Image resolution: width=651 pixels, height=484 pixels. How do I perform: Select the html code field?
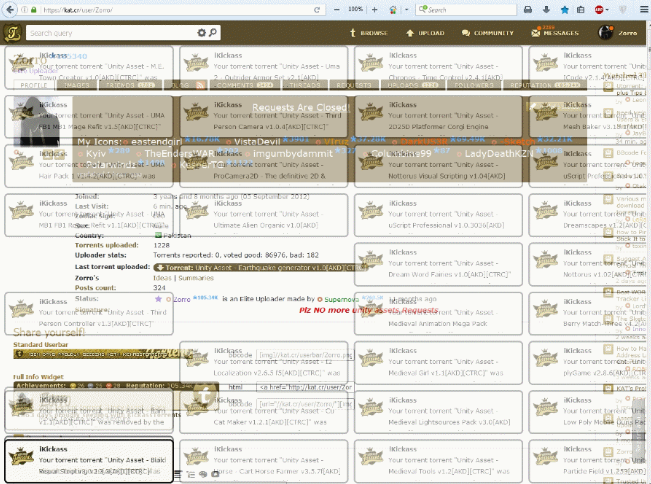coord(305,387)
